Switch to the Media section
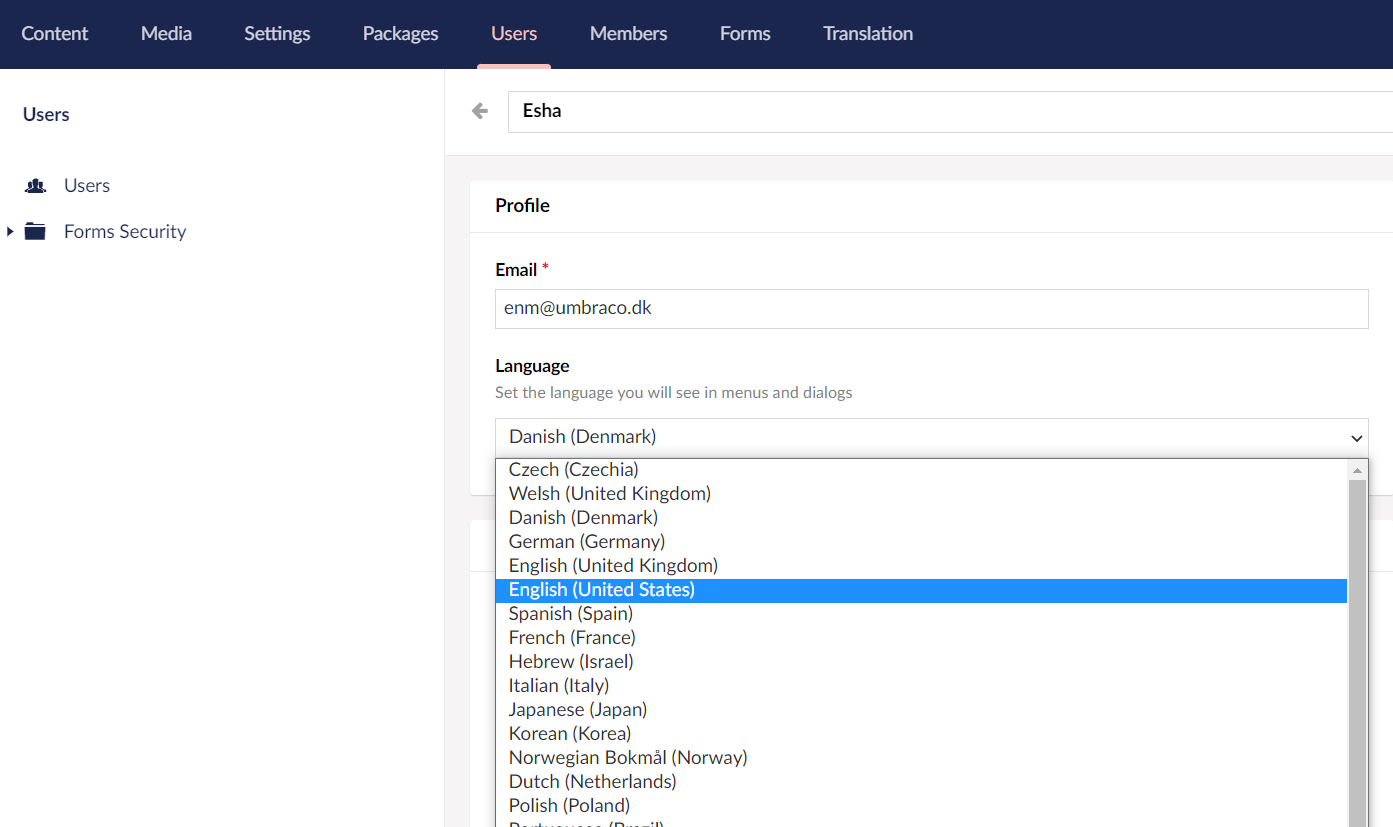Image resolution: width=1393 pixels, height=827 pixels. [166, 34]
